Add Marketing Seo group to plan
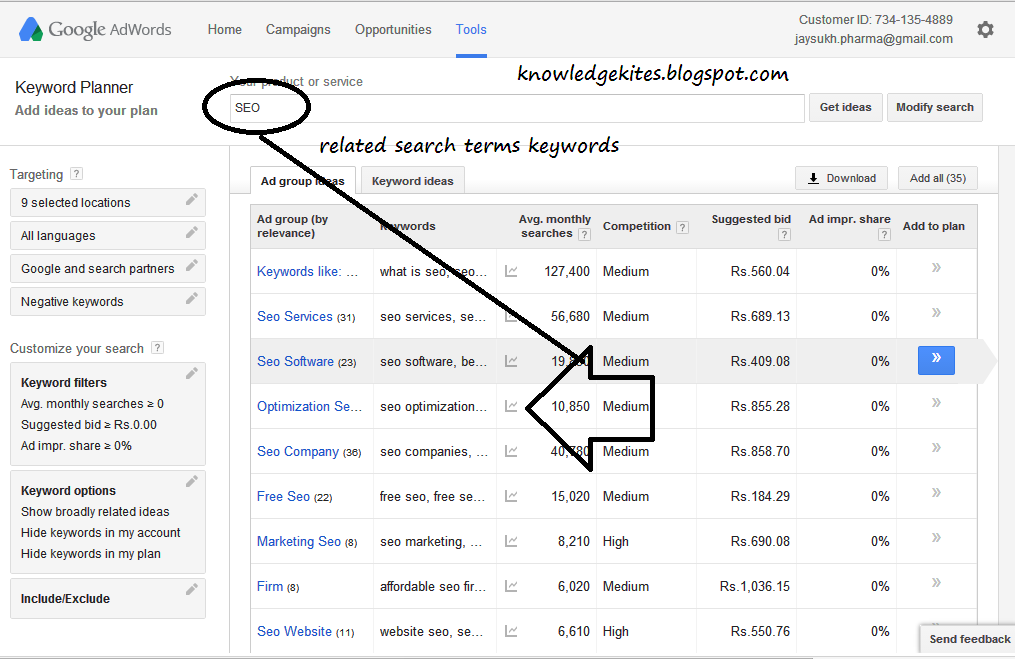This screenshot has width=1015, height=659. pyautogui.click(x=936, y=538)
